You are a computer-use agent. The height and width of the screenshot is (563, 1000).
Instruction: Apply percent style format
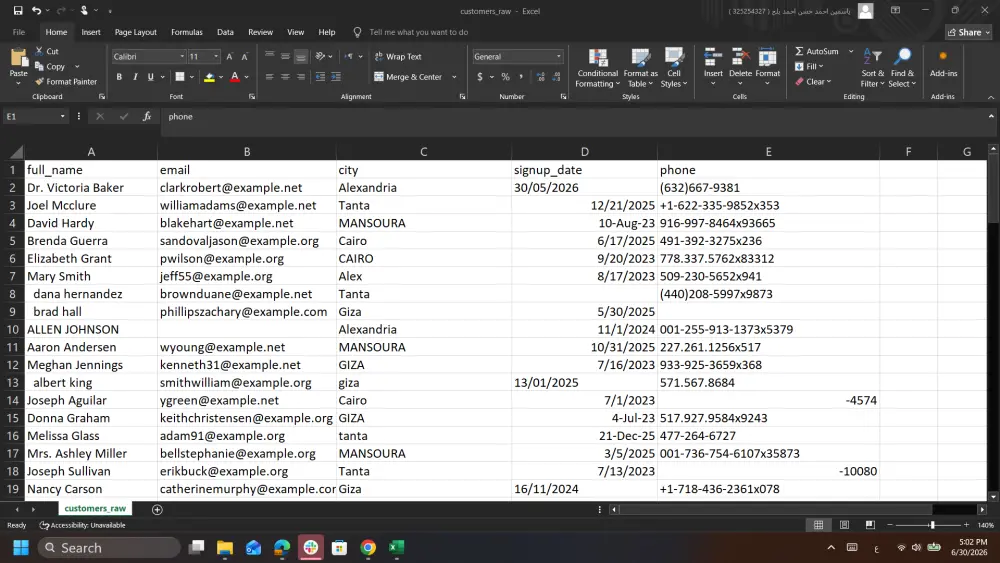(505, 77)
